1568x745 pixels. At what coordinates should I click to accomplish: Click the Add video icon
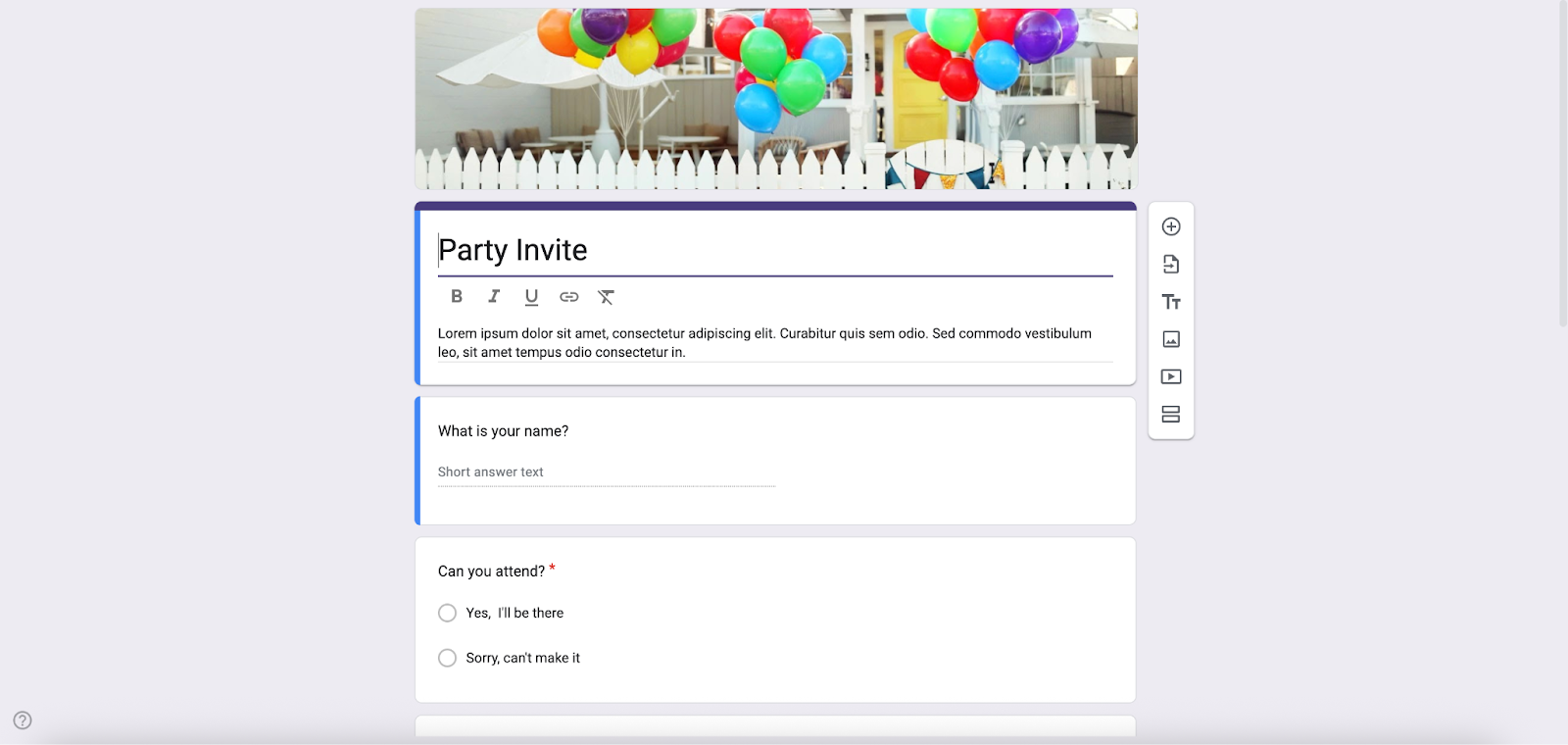pyautogui.click(x=1170, y=376)
